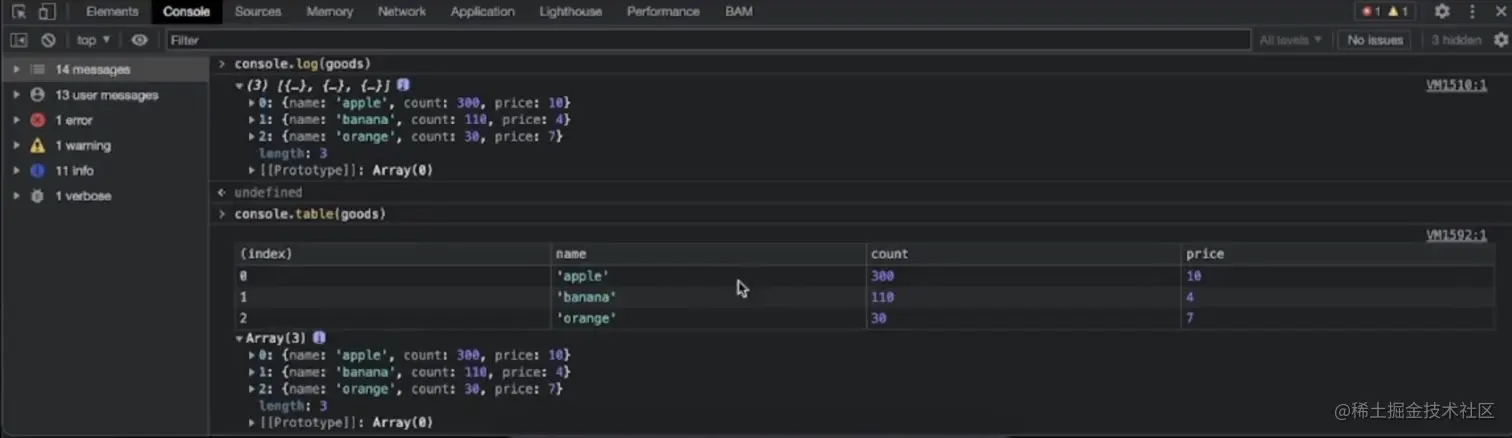This screenshot has width=1512, height=438.
Task: Expand the banana object under console.log output
Action: [x=252, y=120]
